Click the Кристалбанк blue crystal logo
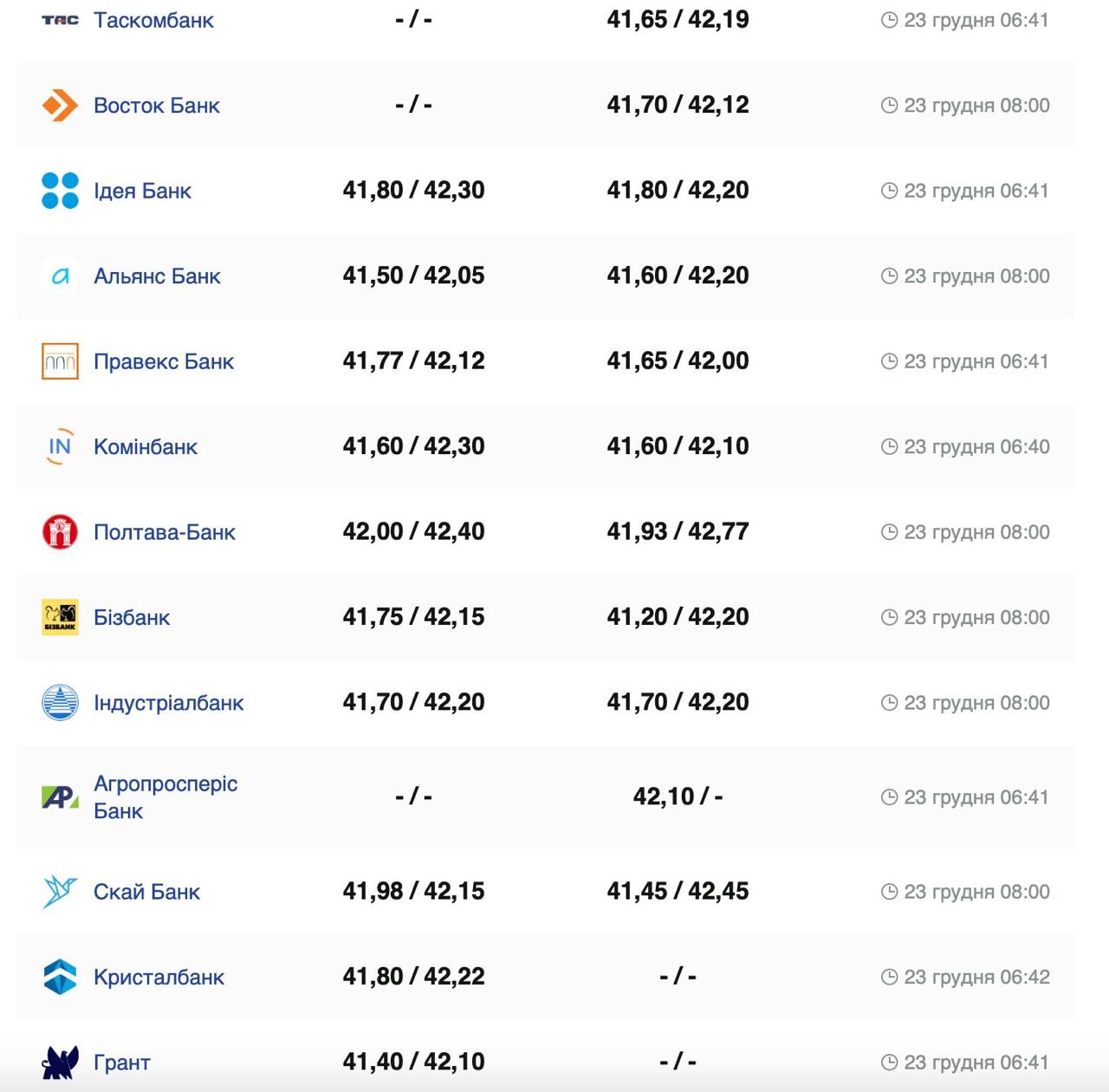This screenshot has width=1109, height=1092. click(x=60, y=977)
